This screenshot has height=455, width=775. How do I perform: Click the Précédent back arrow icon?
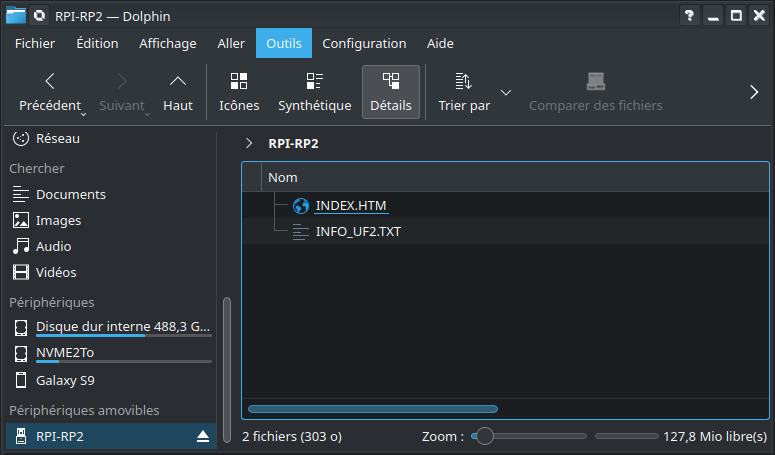[x=50, y=82]
